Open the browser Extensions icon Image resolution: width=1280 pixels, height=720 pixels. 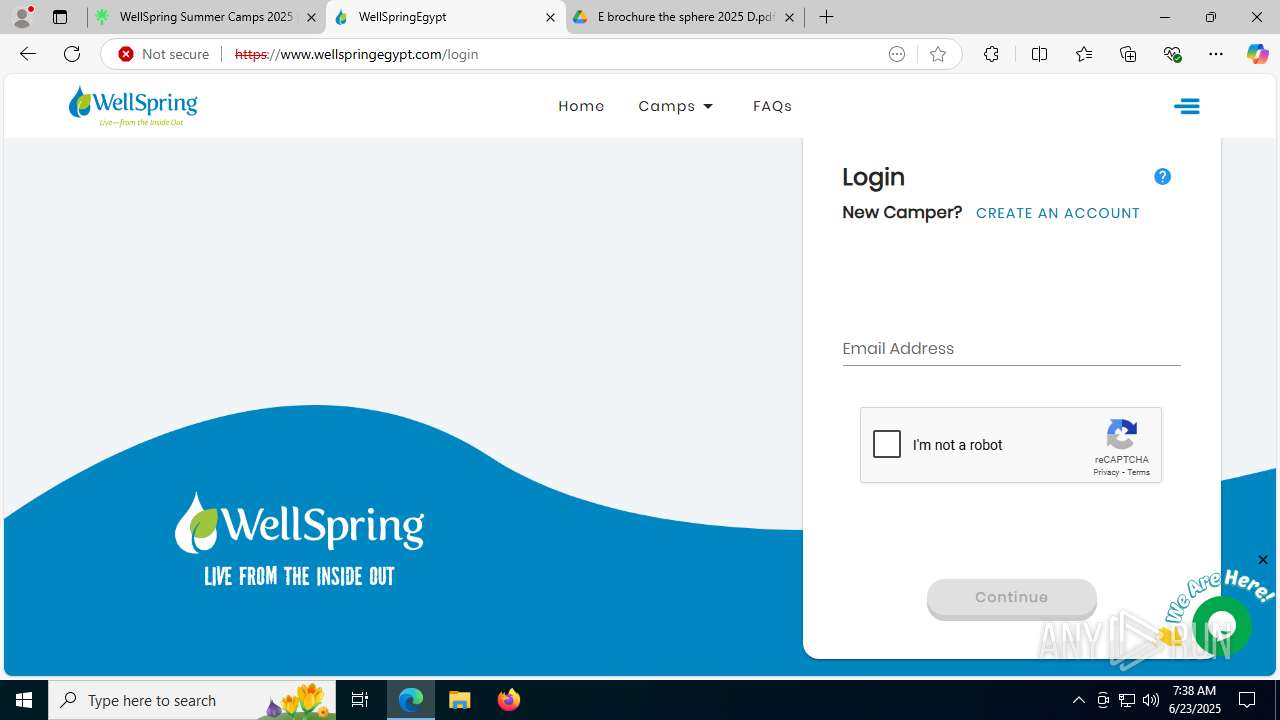pos(991,54)
